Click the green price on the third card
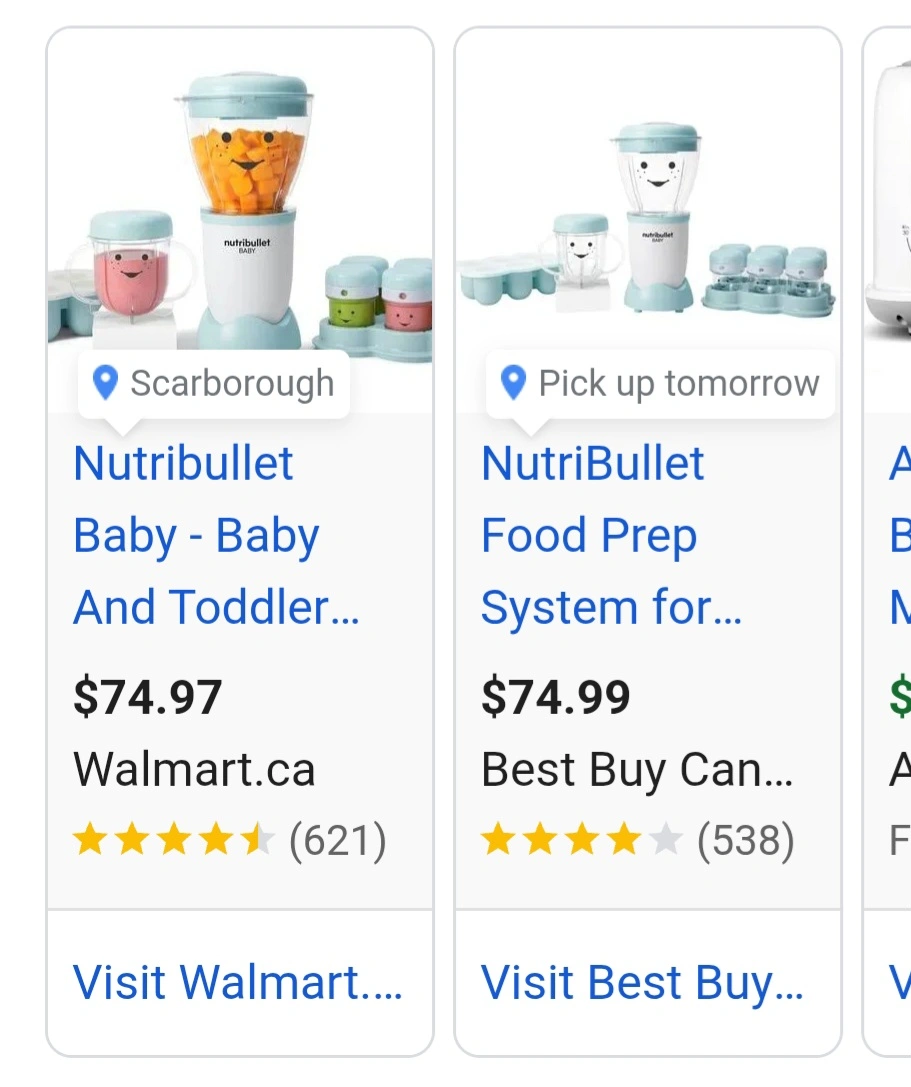Image resolution: width=911 pixels, height=1087 pixels. coord(900,697)
